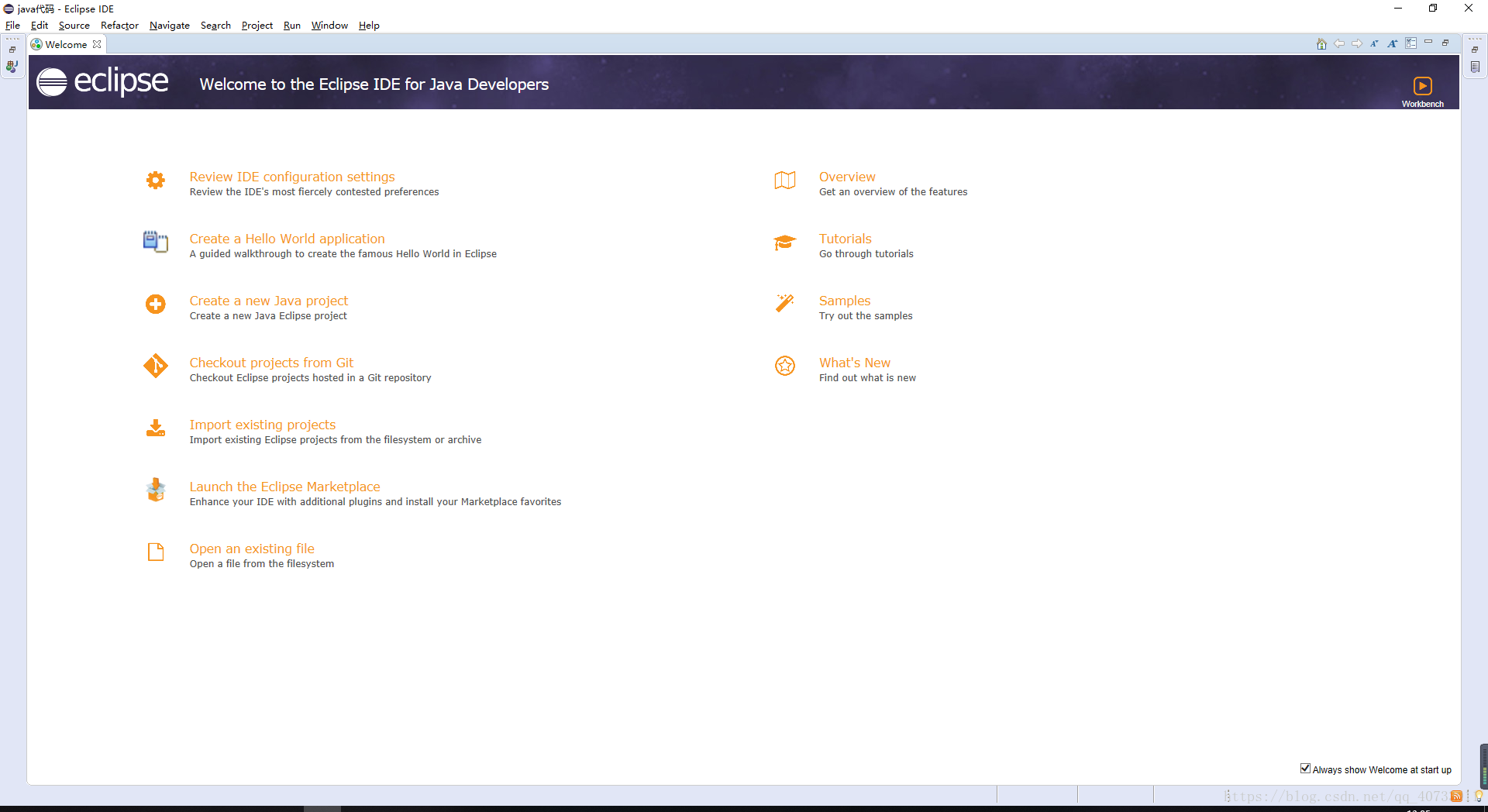
Task: Click the Samples magic wand icon
Action: [785, 303]
